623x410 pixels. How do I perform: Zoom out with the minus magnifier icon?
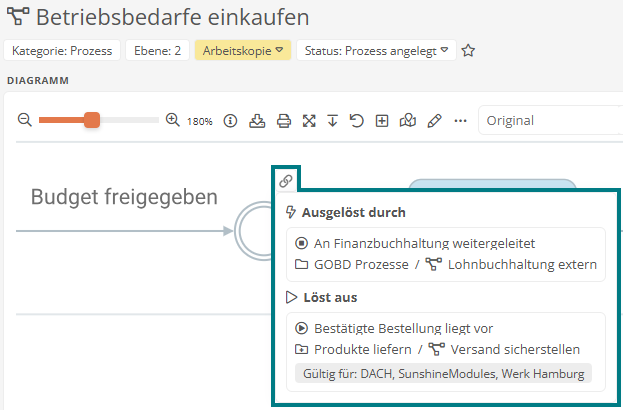25,120
